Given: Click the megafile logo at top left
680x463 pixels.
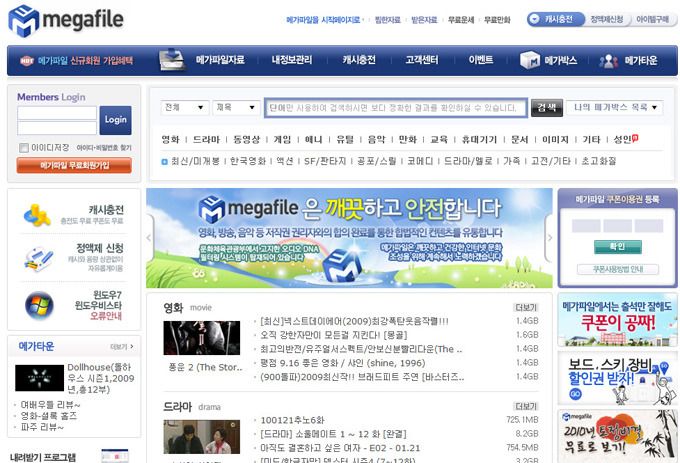Looking at the screenshot, I should point(66,20).
